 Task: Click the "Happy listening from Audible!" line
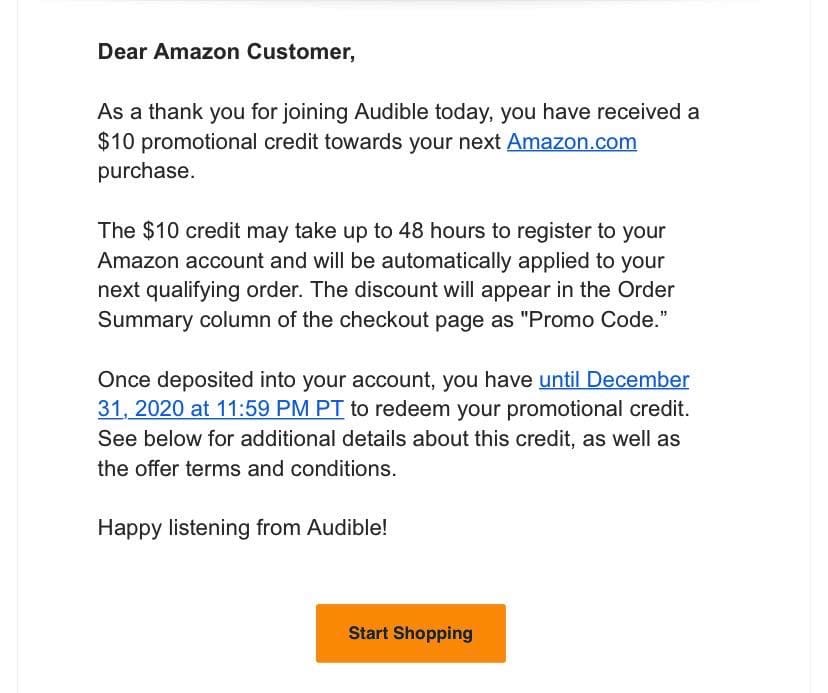coord(242,527)
